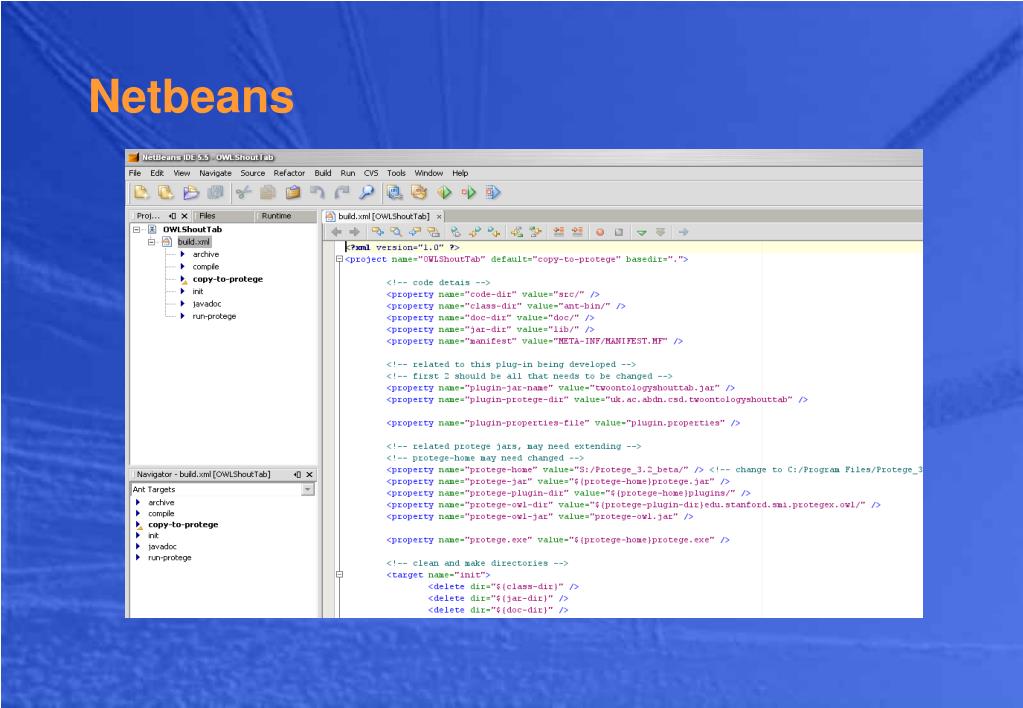The height and width of the screenshot is (708, 1023).
Task: Open the Build menu
Action: point(323,173)
